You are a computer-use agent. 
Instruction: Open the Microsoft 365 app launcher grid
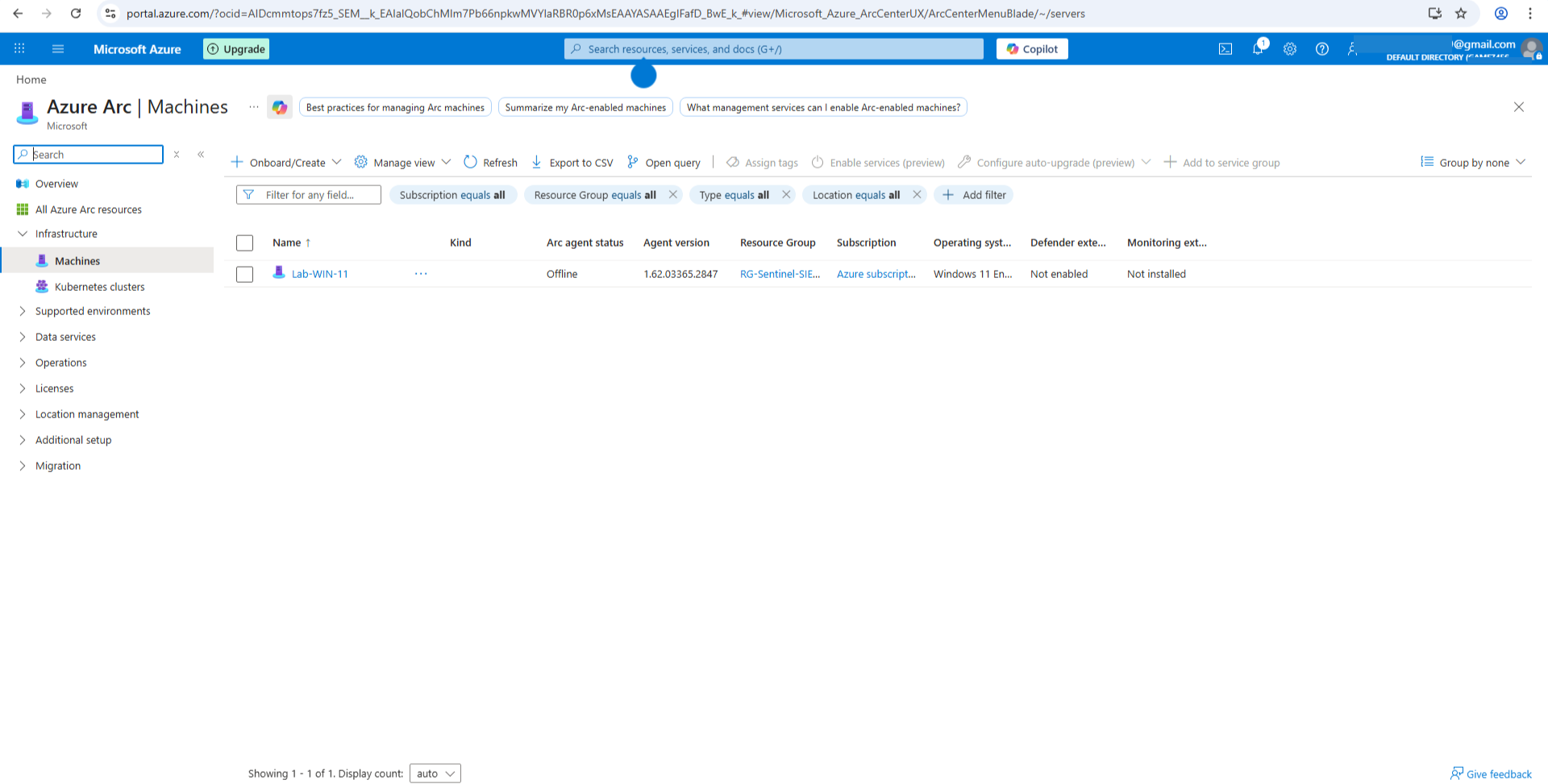tap(19, 49)
